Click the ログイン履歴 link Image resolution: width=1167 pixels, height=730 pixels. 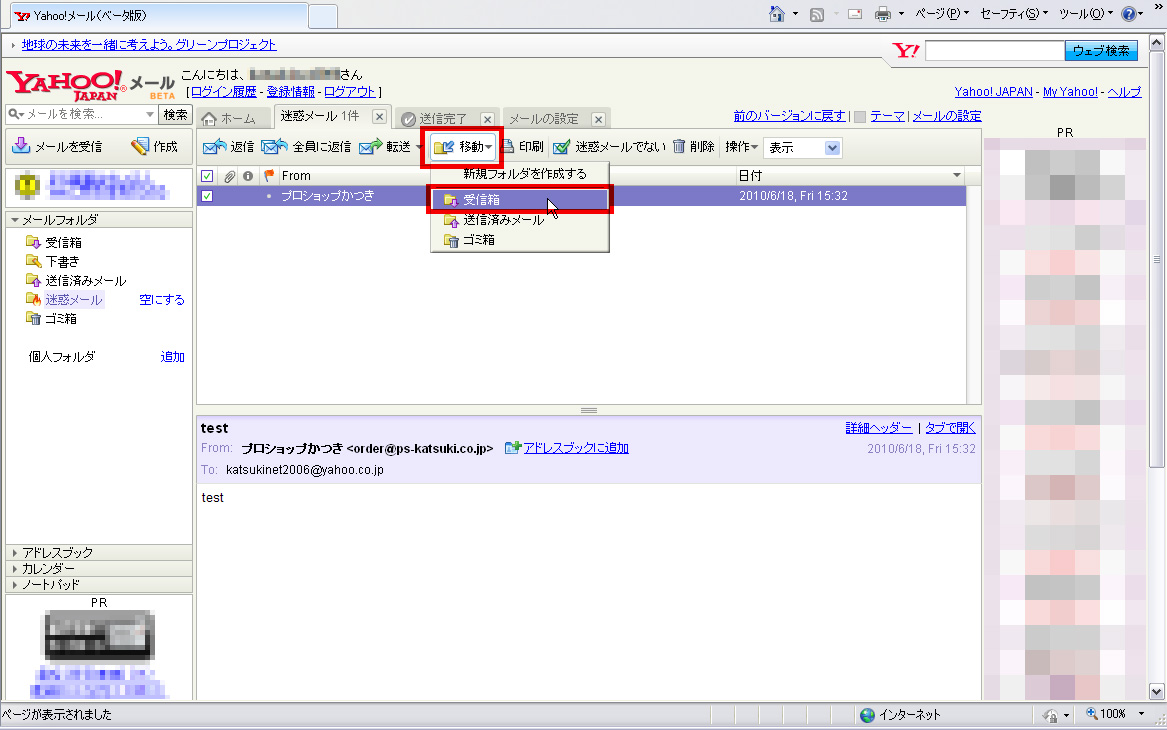point(224,92)
